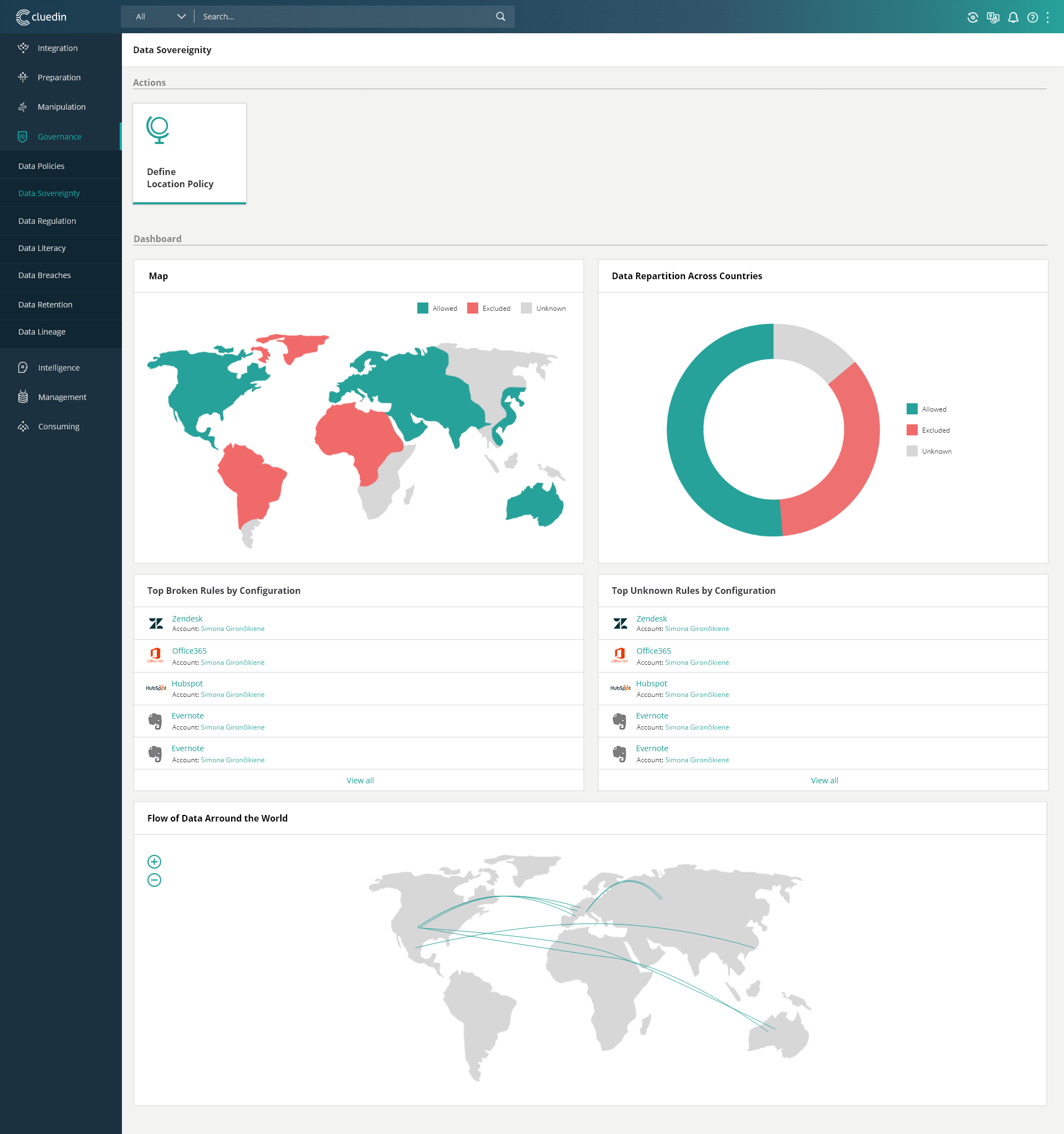Open the Integration section
The width and height of the screenshot is (1064, 1134).
coord(58,47)
